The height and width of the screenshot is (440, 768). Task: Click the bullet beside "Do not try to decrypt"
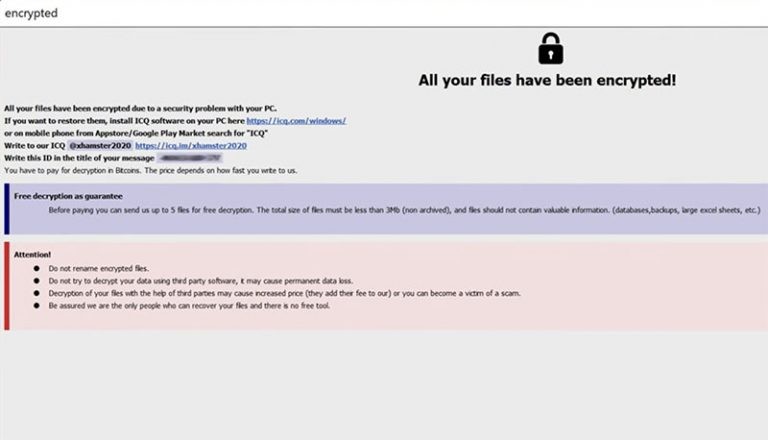pyautogui.click(x=37, y=281)
